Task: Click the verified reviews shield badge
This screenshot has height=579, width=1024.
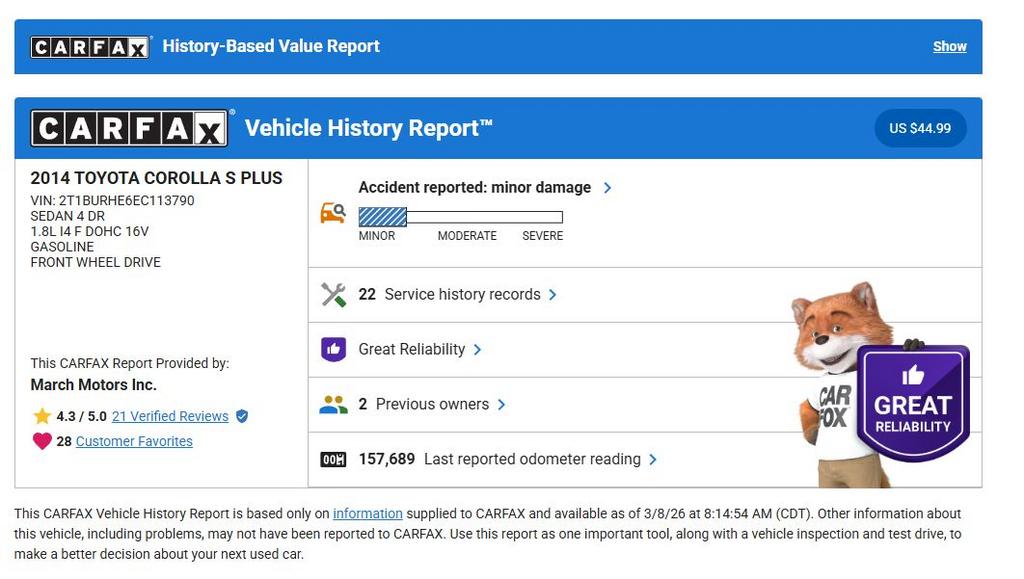Action: 241,416
